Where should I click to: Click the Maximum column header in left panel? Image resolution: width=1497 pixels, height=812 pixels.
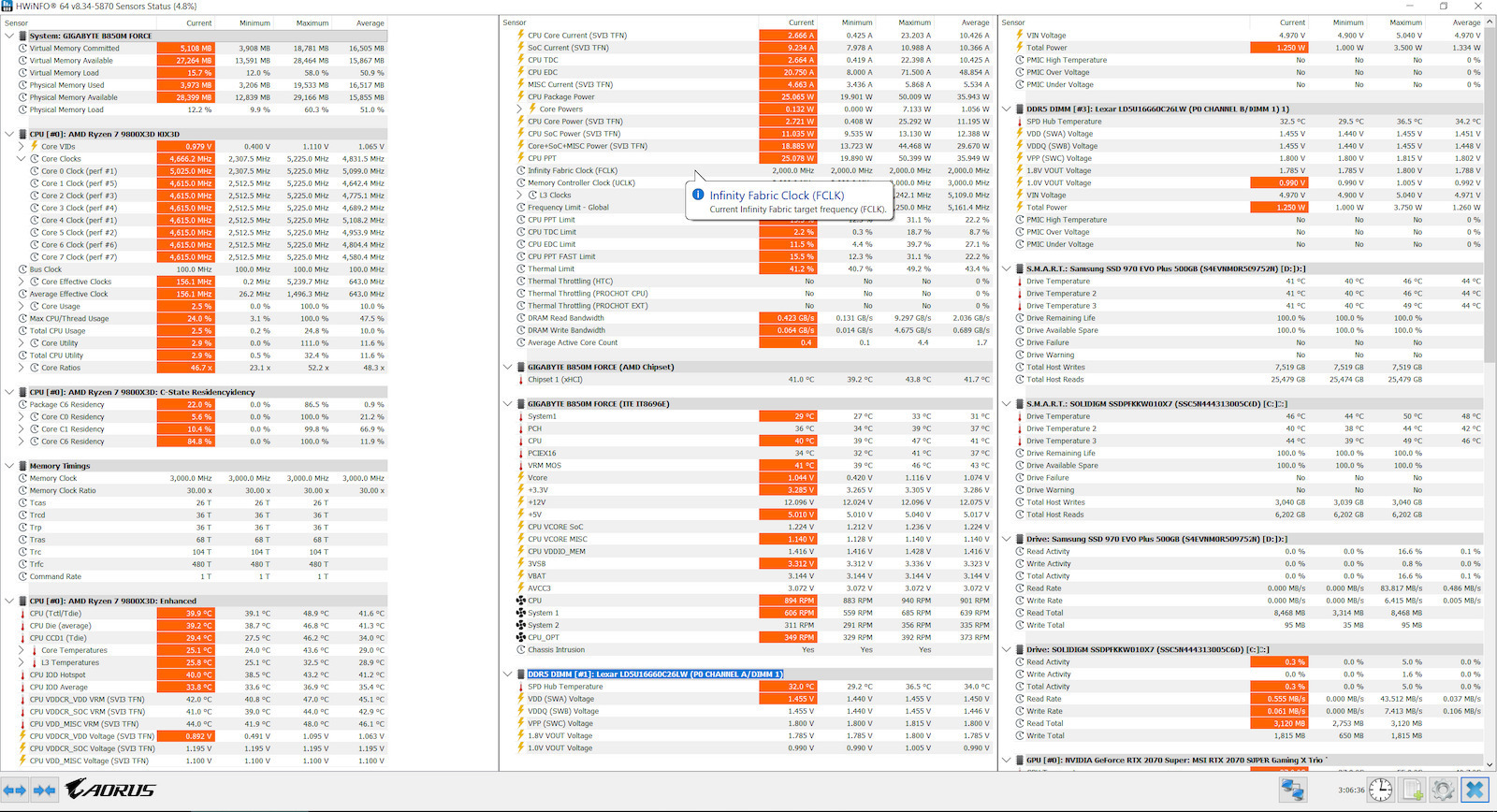coord(312,23)
